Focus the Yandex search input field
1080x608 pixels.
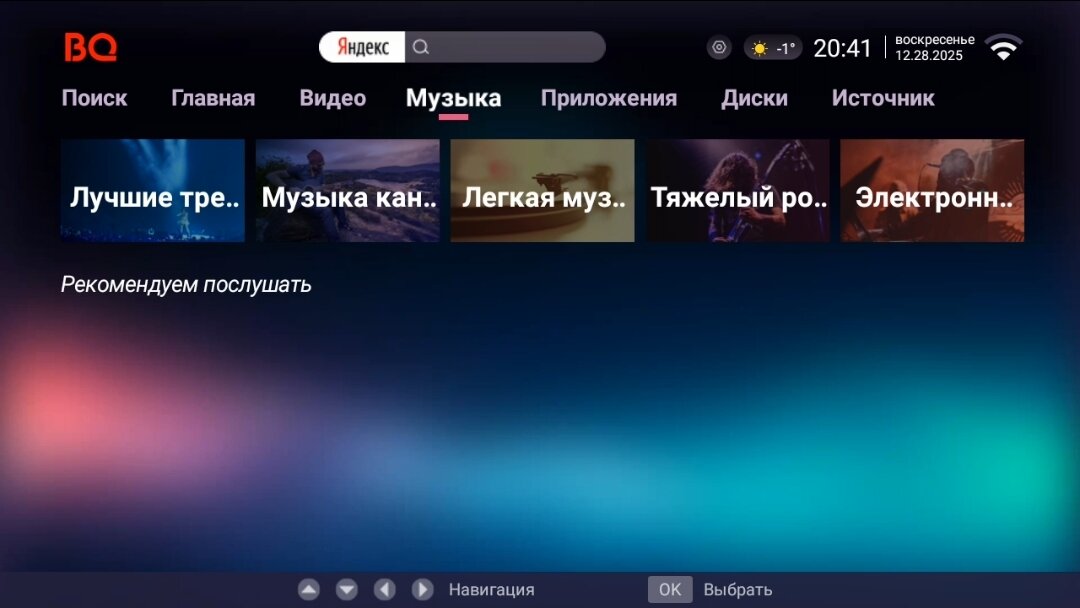[505, 47]
